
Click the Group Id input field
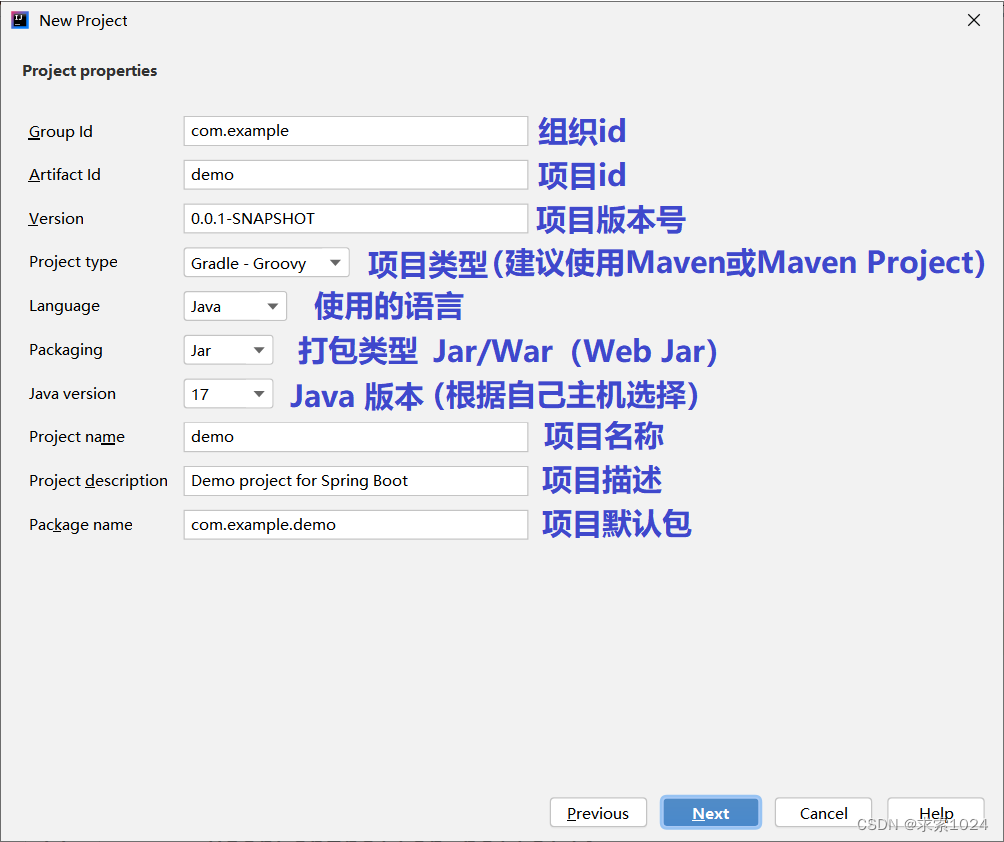pyautogui.click(x=355, y=131)
